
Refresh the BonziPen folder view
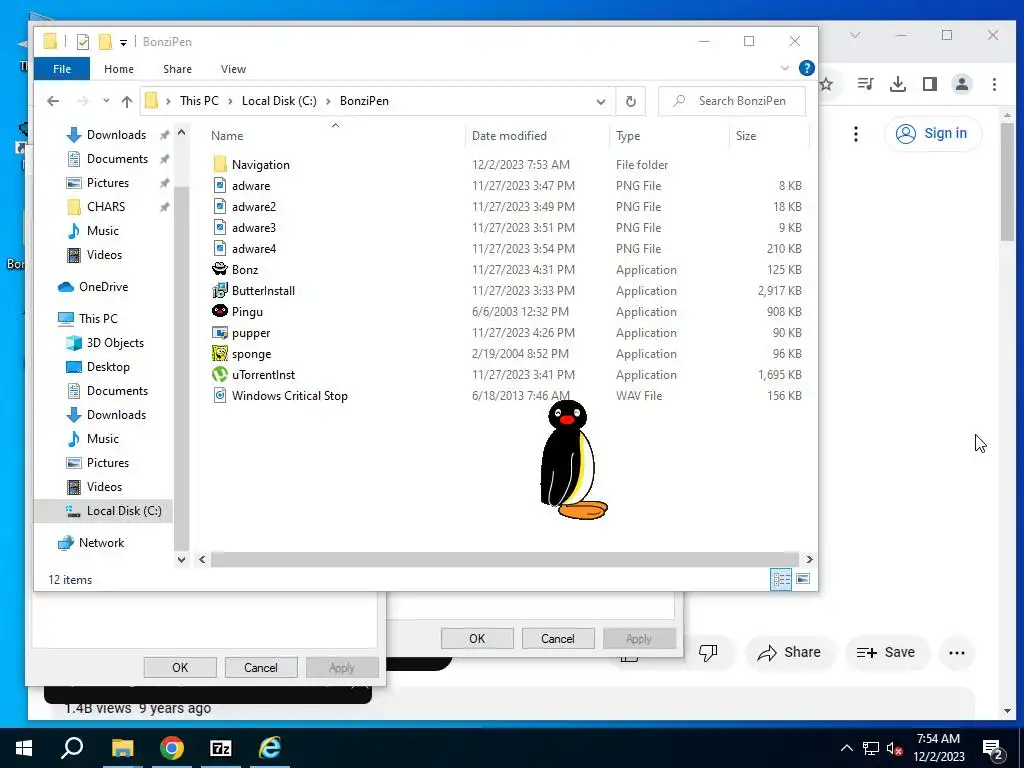pyautogui.click(x=630, y=101)
